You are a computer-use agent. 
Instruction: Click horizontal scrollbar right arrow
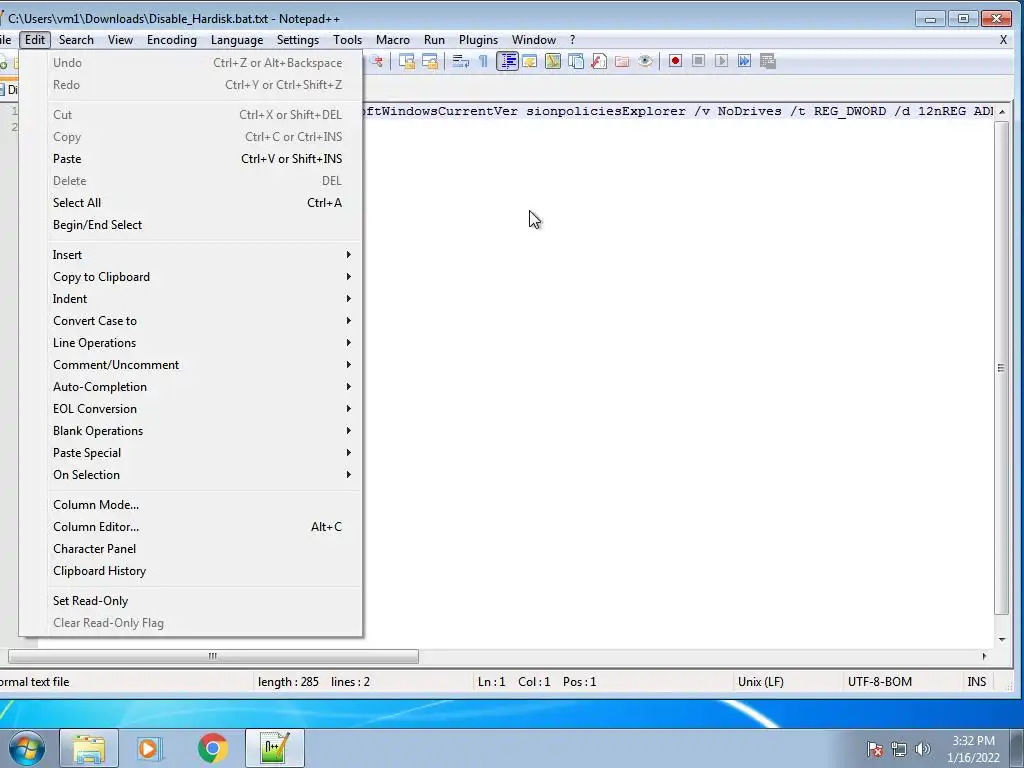984,656
